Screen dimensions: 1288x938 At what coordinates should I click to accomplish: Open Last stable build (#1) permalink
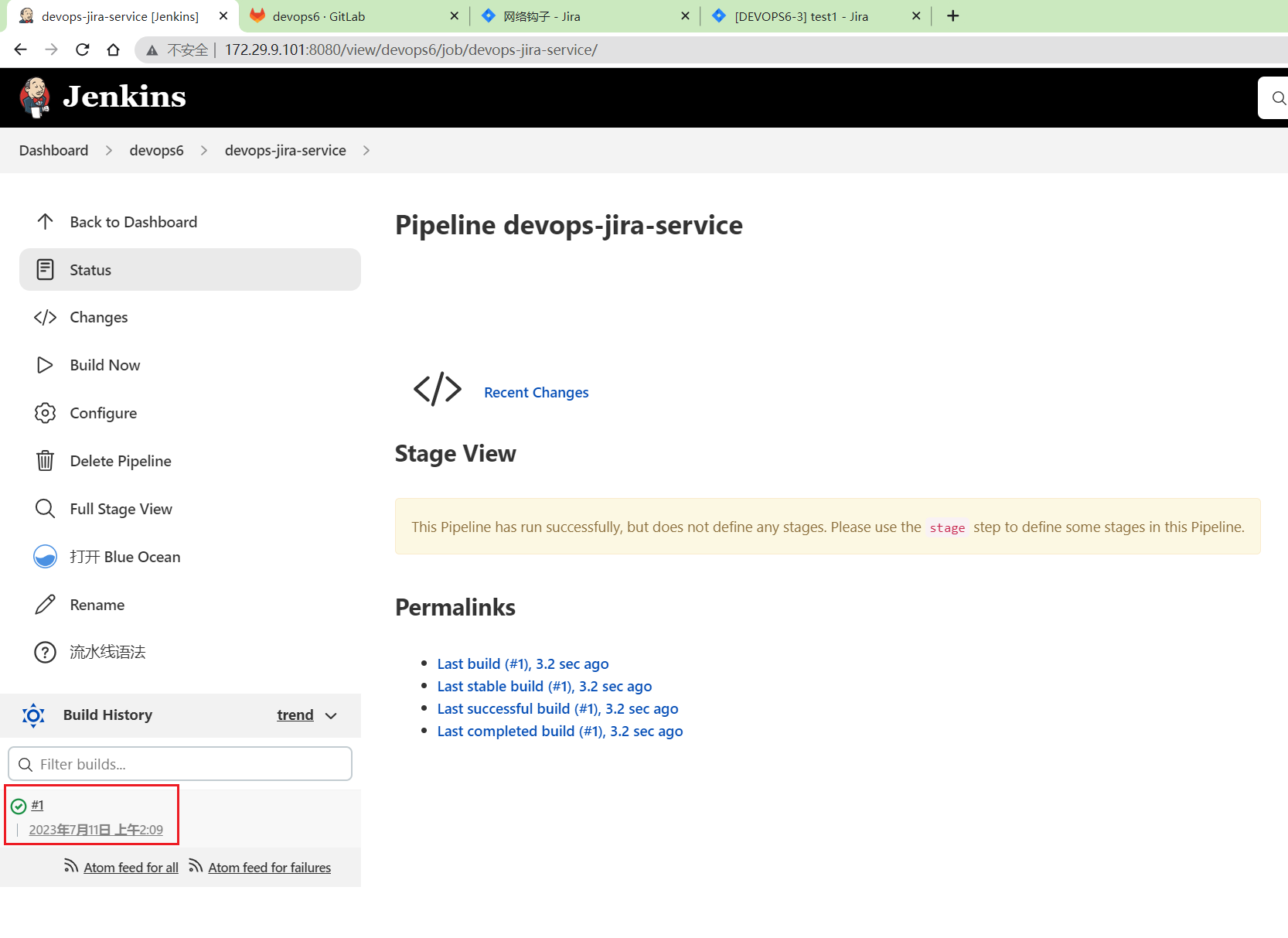point(544,687)
